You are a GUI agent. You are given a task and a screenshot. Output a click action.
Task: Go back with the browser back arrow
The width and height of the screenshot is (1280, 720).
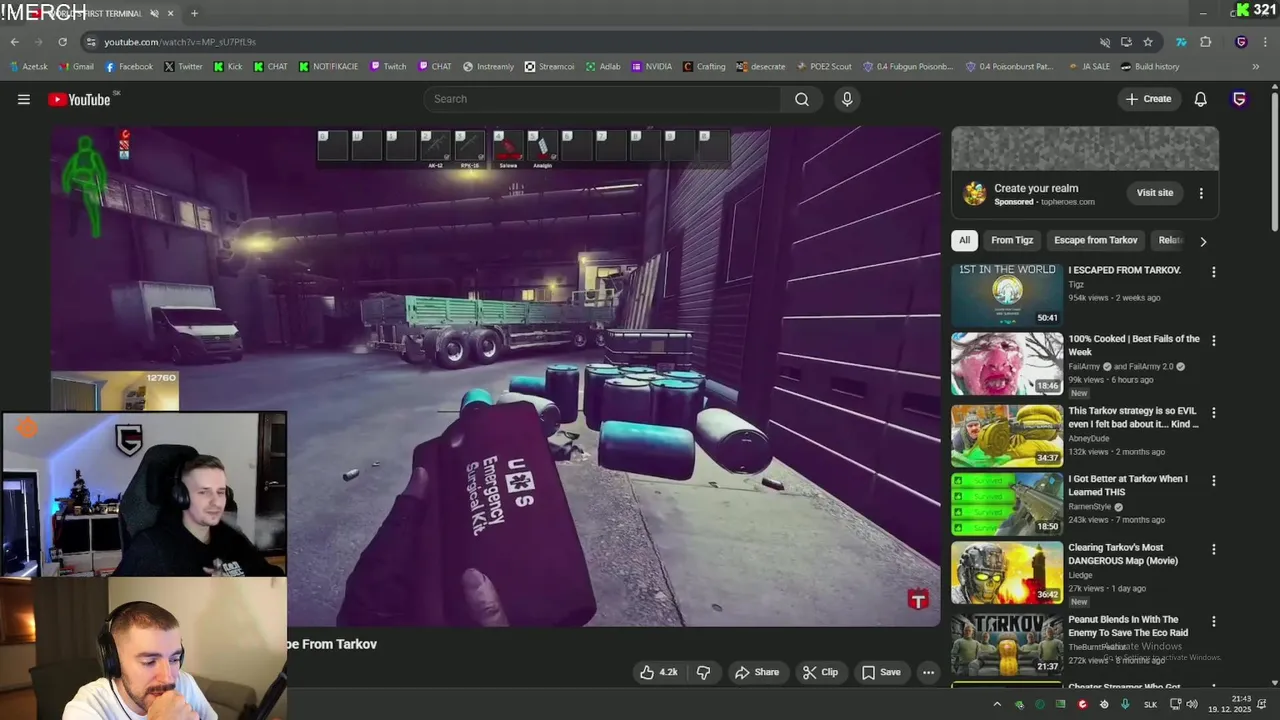[x=14, y=42]
